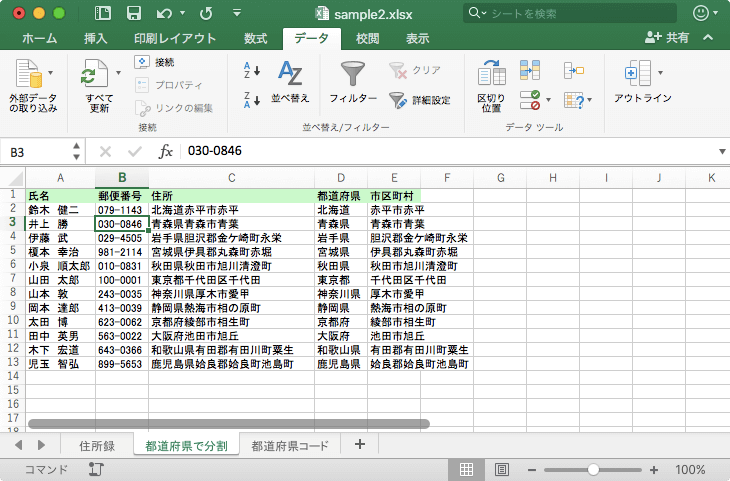The height and width of the screenshot is (481, 730).
Task: Click the zoom slider handle
Action: (593, 469)
